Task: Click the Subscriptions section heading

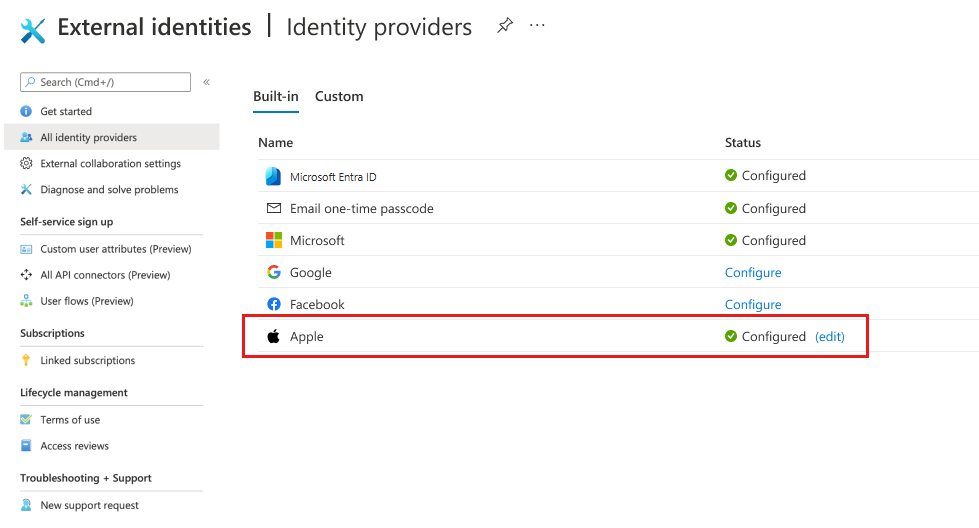Action: click(52, 333)
